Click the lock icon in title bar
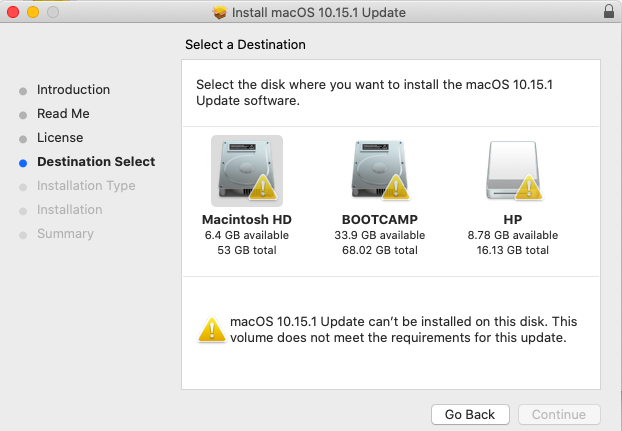This screenshot has width=622, height=431. (x=609, y=13)
